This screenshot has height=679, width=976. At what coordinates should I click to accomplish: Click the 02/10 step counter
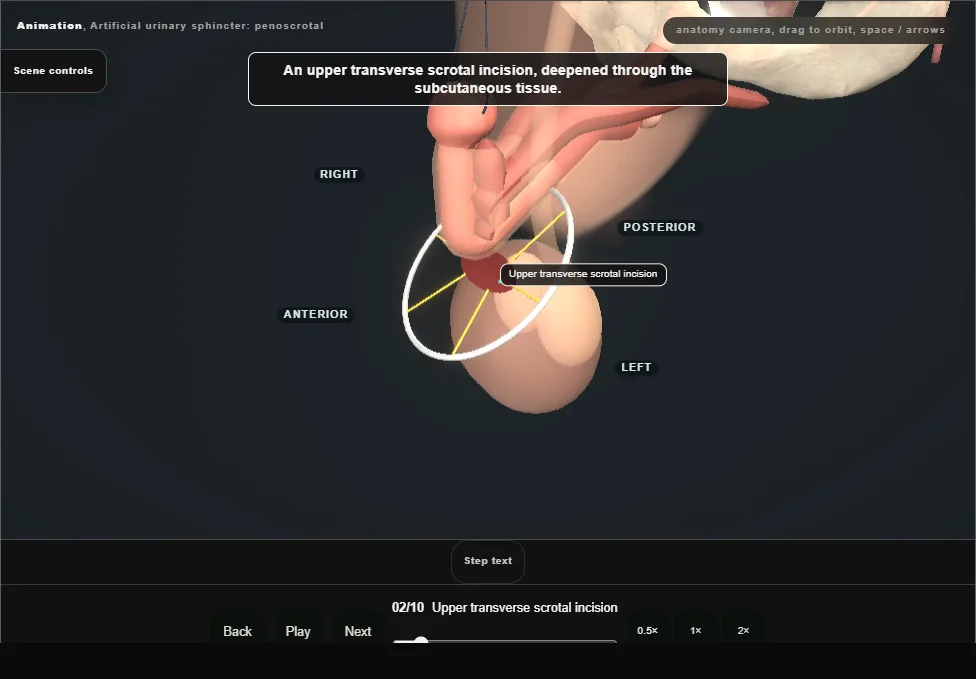[408, 607]
